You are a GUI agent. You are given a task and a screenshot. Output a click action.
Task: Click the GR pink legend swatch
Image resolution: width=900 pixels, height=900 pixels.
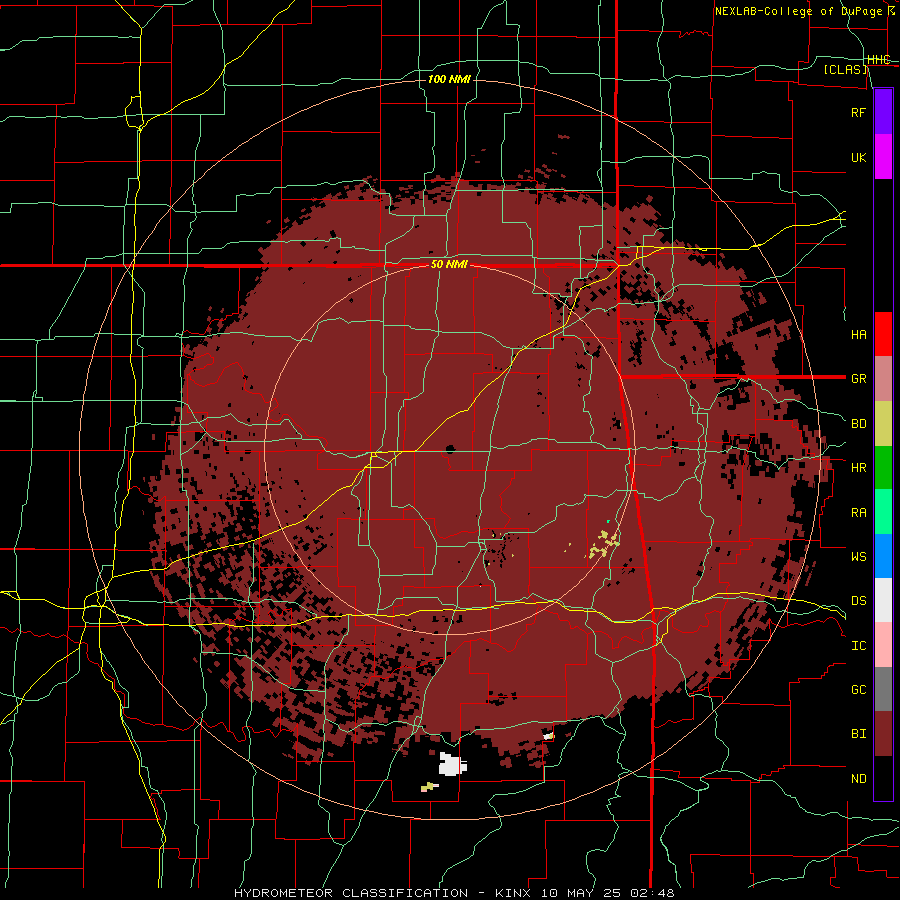tap(883, 379)
